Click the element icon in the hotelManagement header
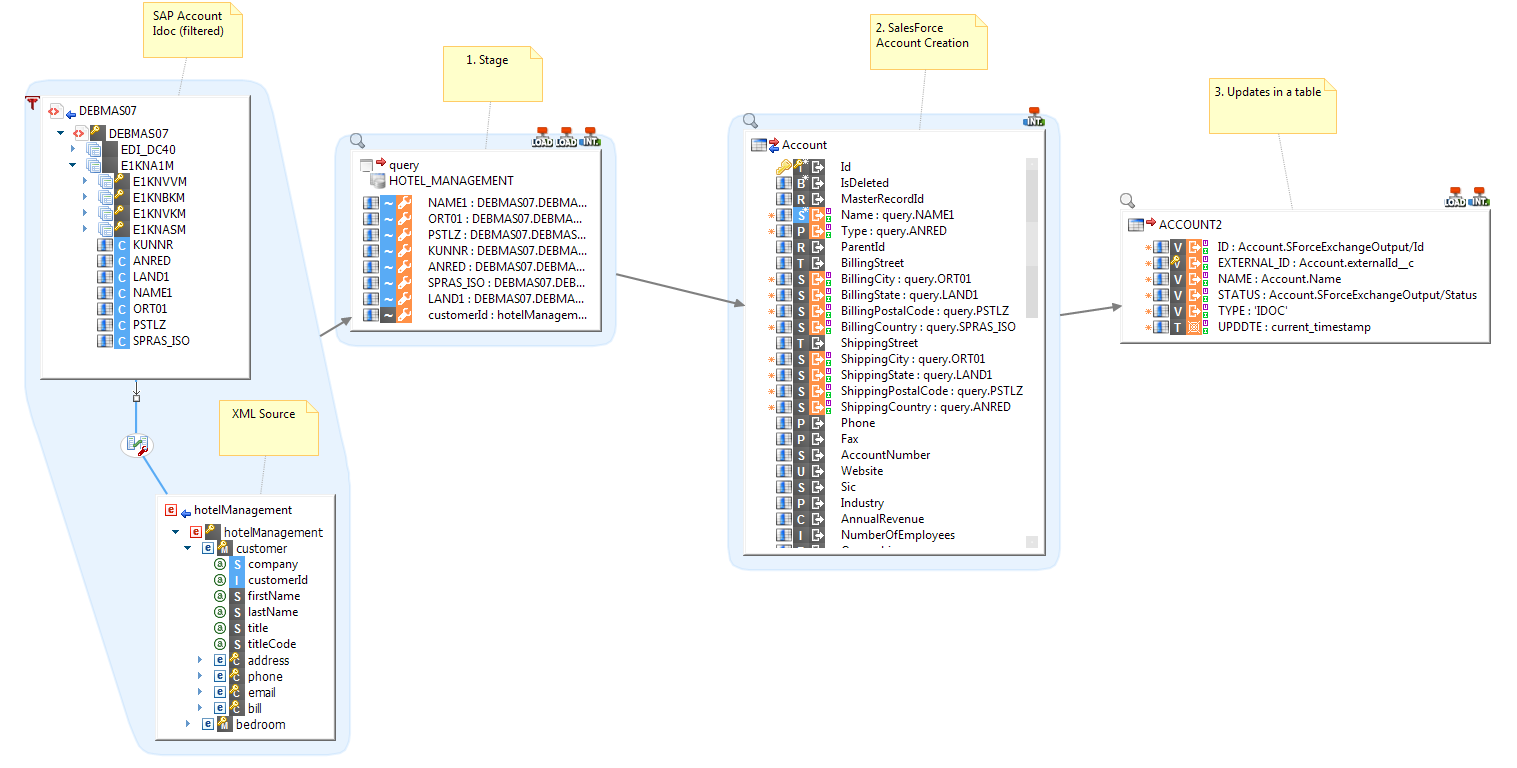 pos(170,510)
